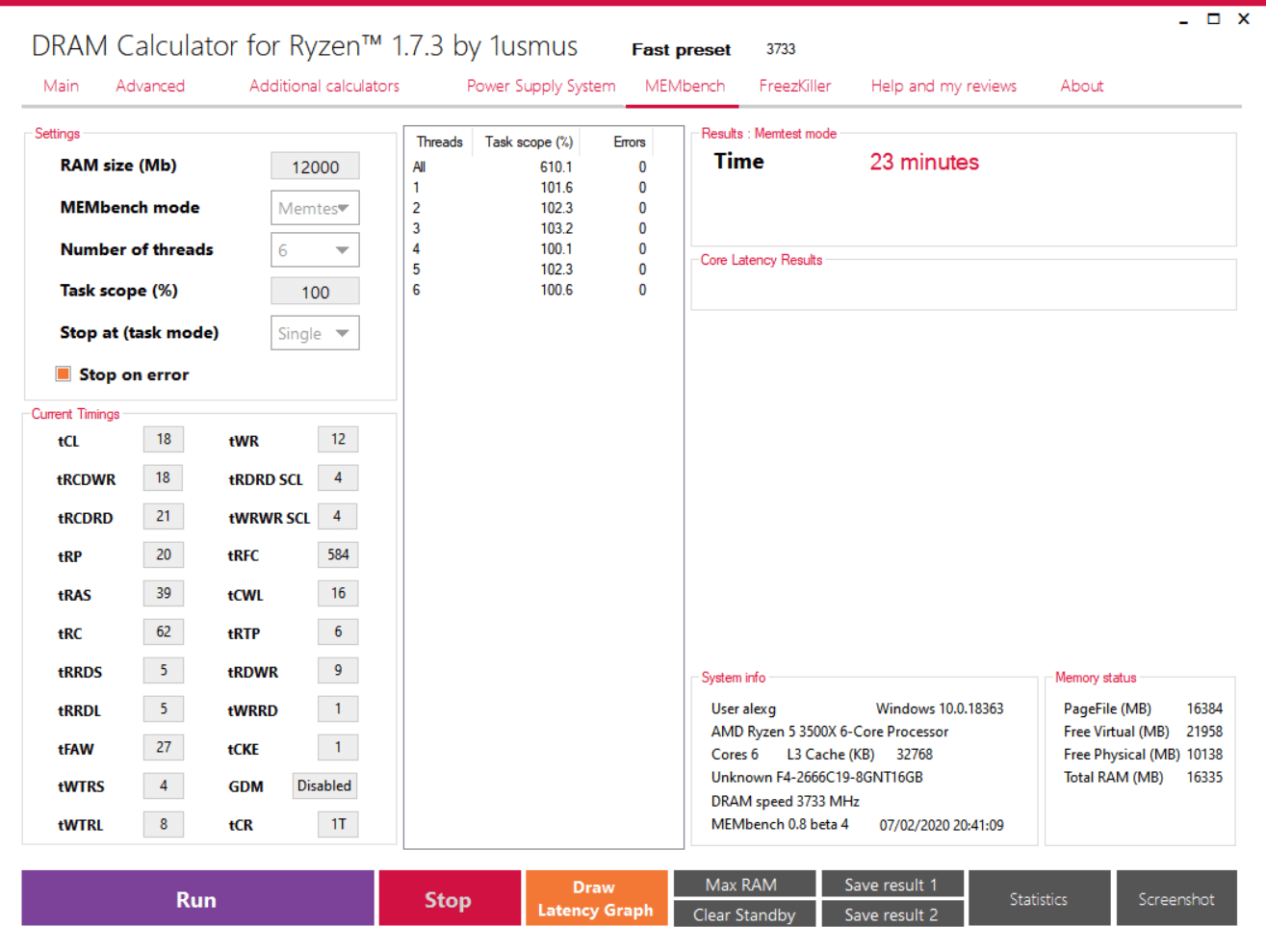Open the Main tab
1266x952 pixels.
[61, 86]
